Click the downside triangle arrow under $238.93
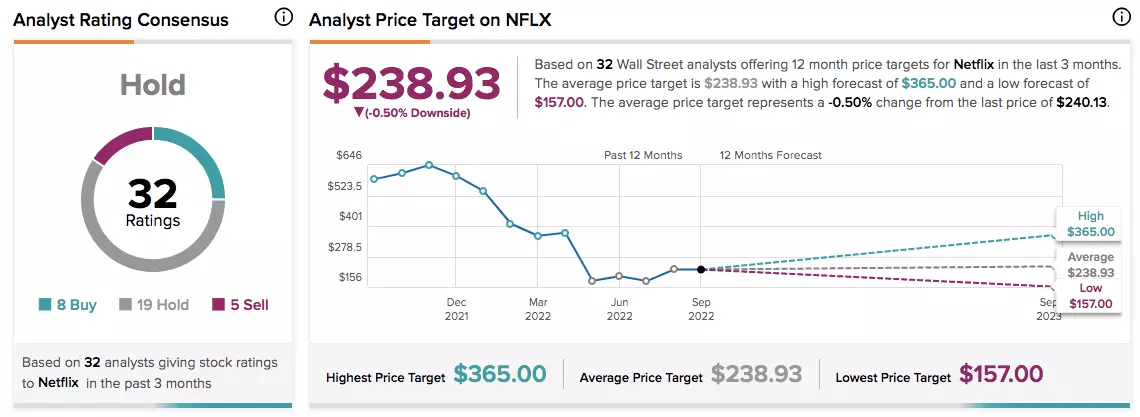This screenshot has width=1140, height=417. 358,113
